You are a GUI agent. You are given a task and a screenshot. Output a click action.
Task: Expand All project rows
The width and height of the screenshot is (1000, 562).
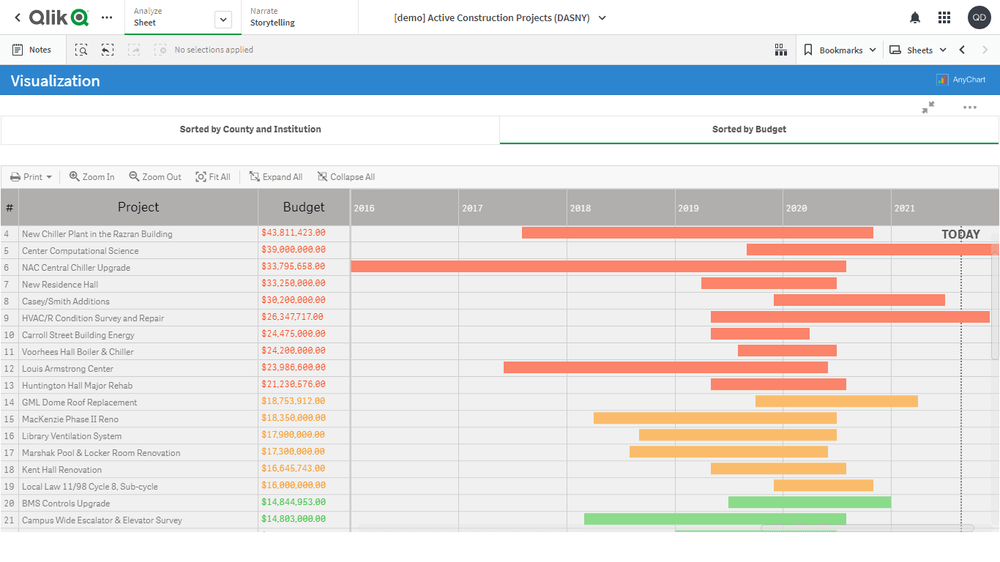[275, 177]
